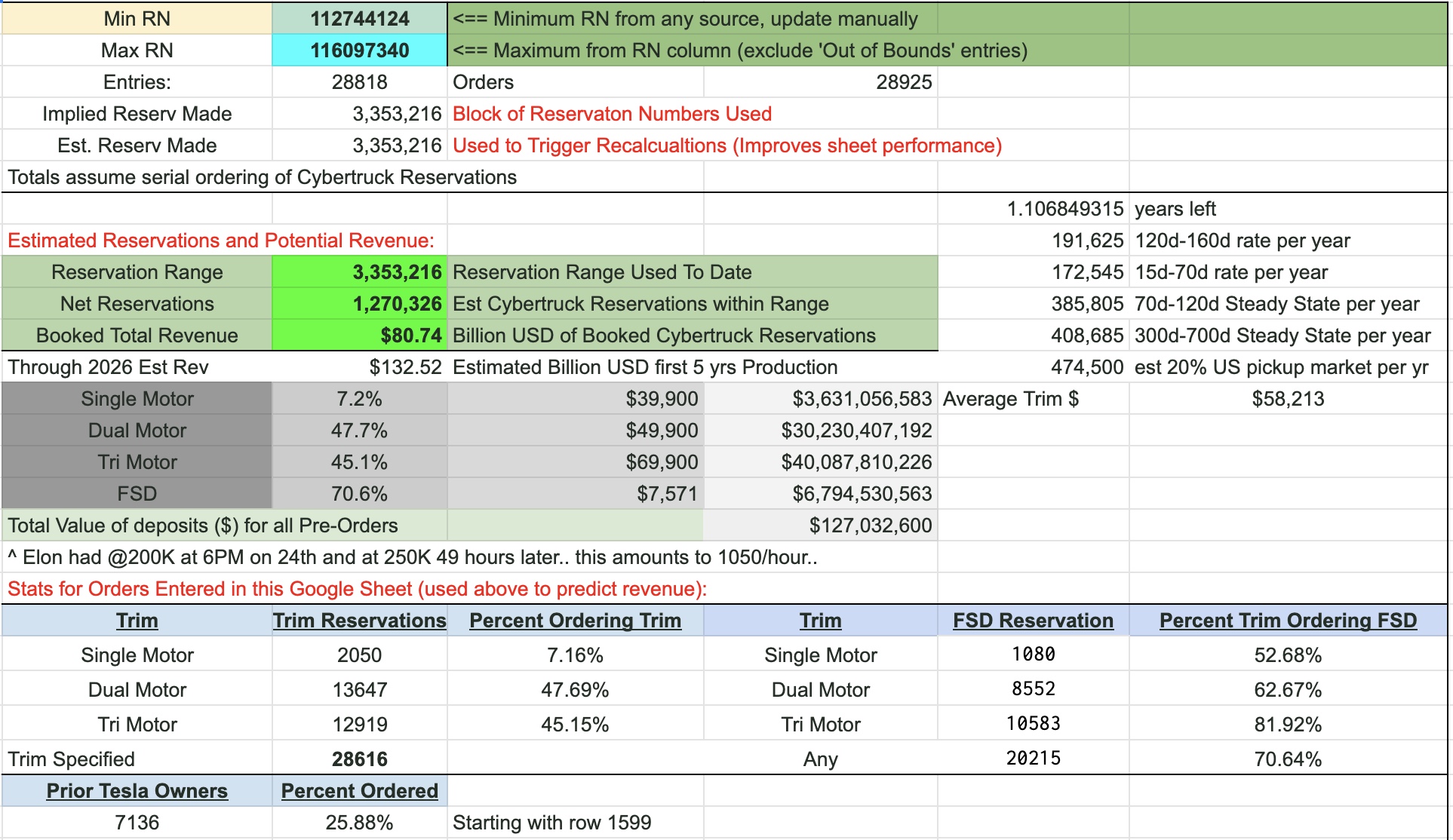Select the Entries count cell showing 28818
The height and width of the screenshot is (840, 1453).
point(358,81)
